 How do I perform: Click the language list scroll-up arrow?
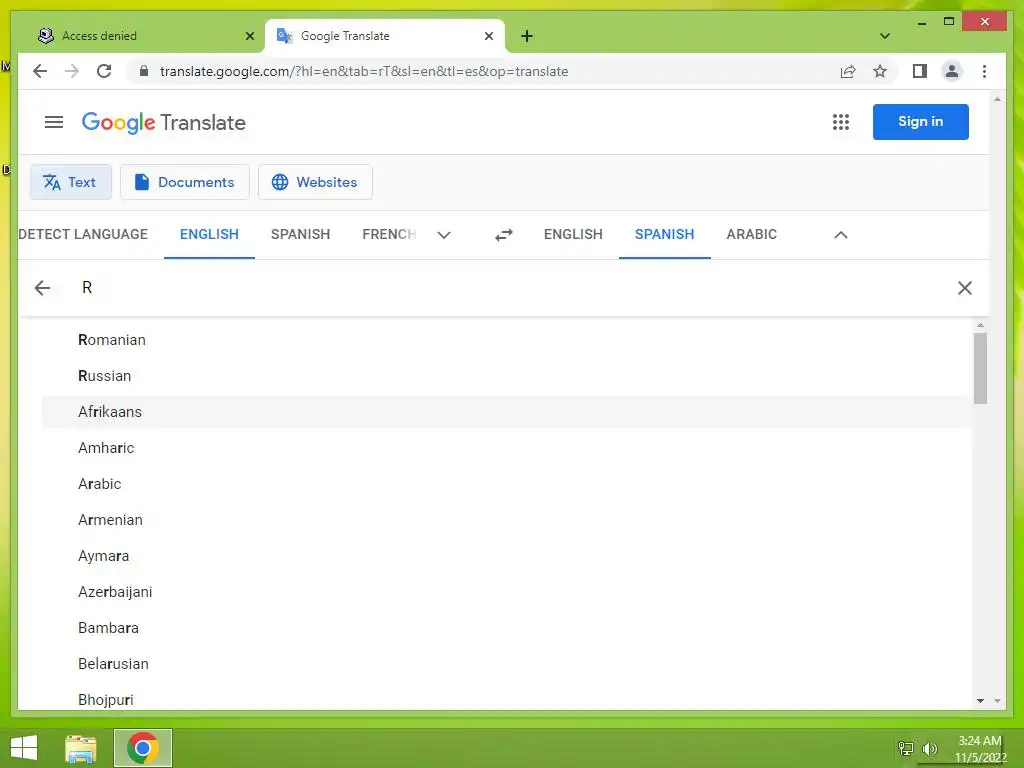click(980, 325)
